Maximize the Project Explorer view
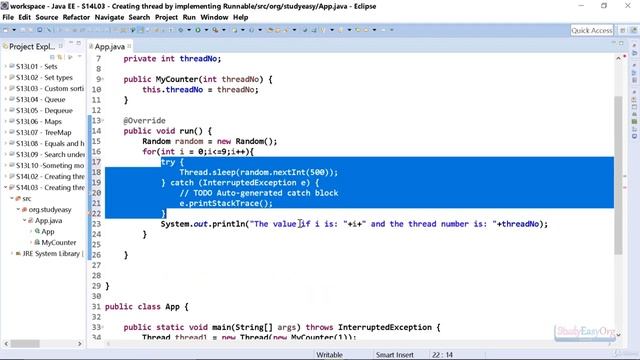Viewport: 640px width, 360px height. click(x=78, y=42)
